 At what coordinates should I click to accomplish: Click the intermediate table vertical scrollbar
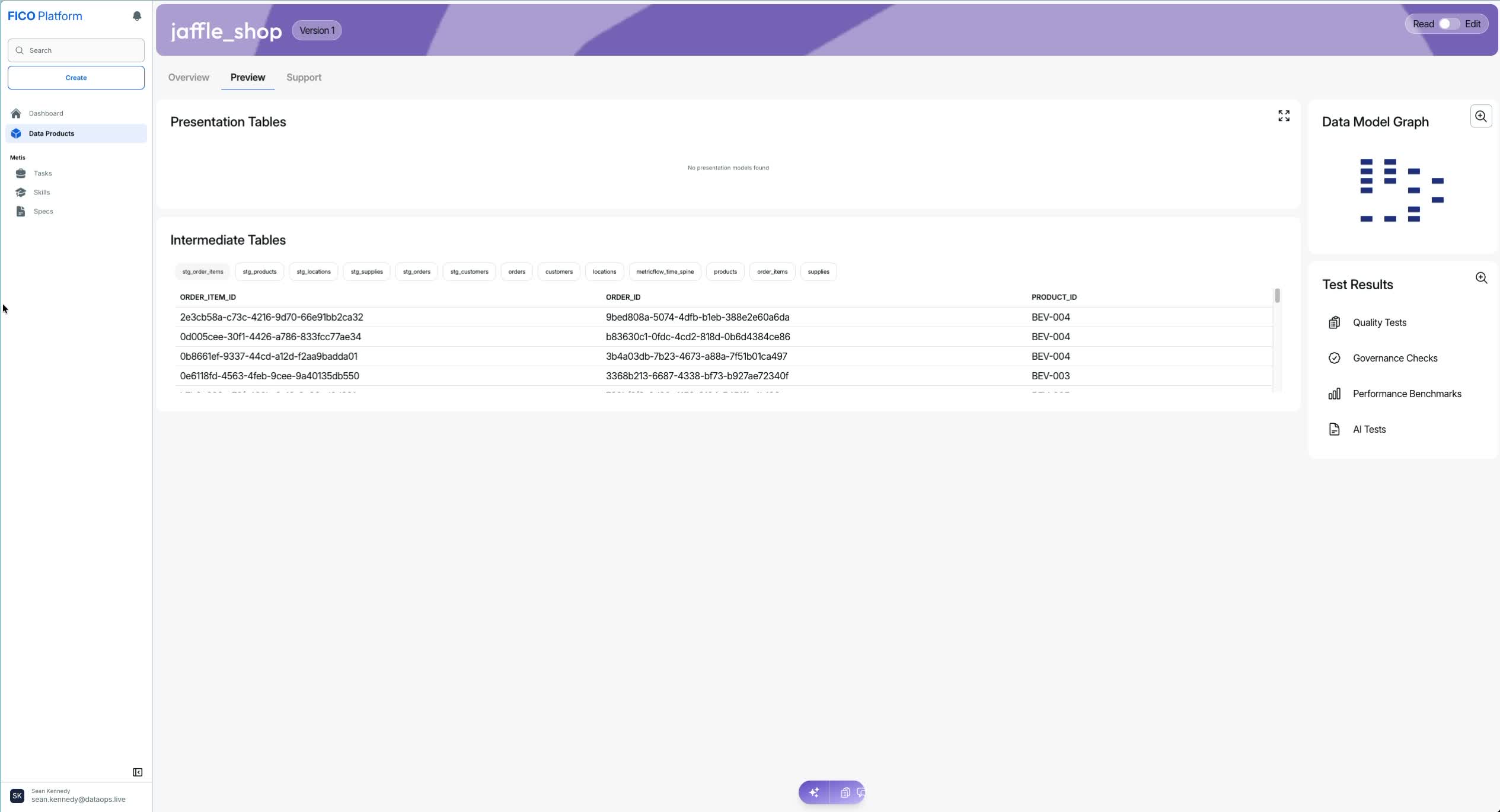[x=1277, y=295]
